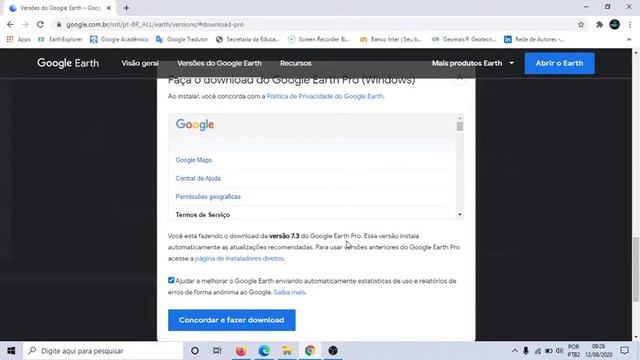Go to Google Earth logo home
This screenshot has width=640, height=360.
click(x=68, y=63)
